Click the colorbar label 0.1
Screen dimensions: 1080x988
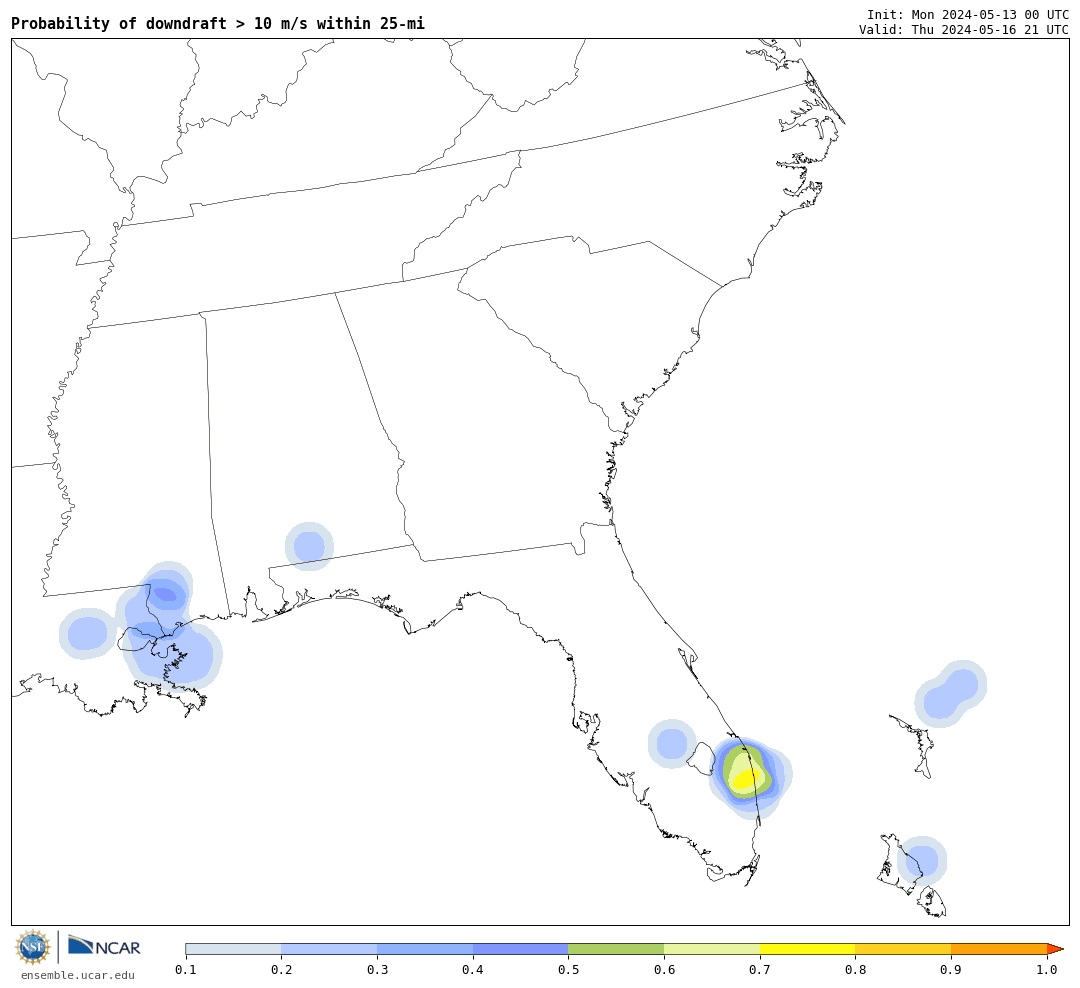pyautogui.click(x=185, y=970)
